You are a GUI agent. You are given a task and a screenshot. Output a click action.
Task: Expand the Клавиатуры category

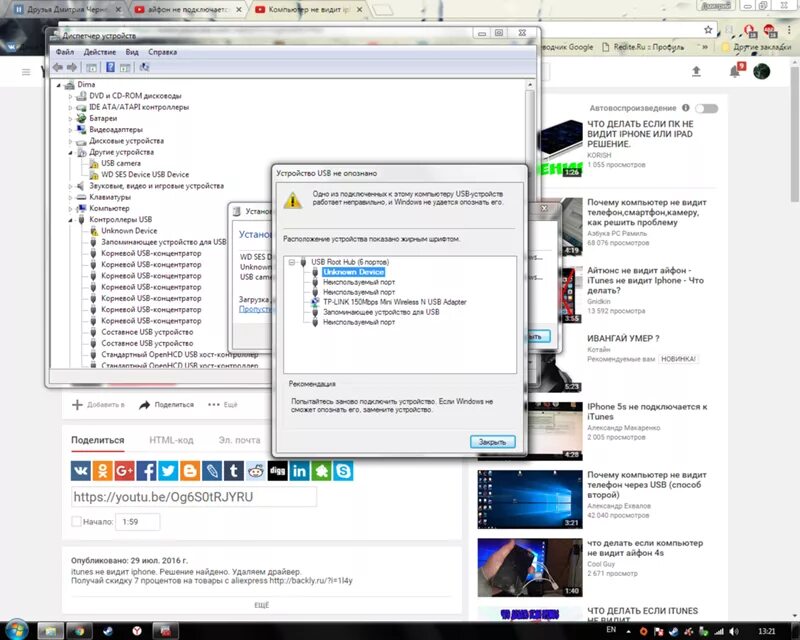(x=70, y=197)
